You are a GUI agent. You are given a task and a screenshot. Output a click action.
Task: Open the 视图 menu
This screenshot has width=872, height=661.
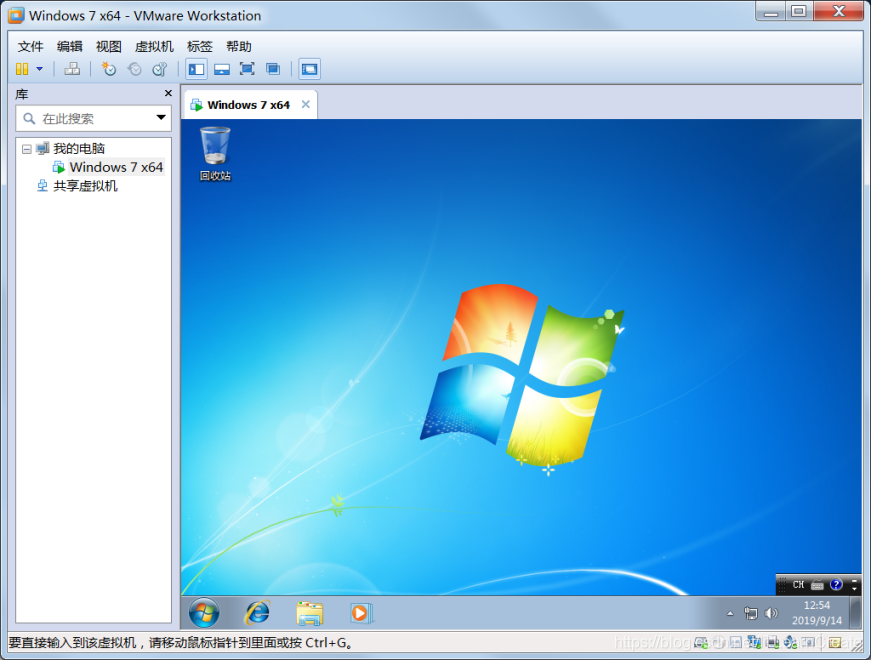click(x=108, y=47)
